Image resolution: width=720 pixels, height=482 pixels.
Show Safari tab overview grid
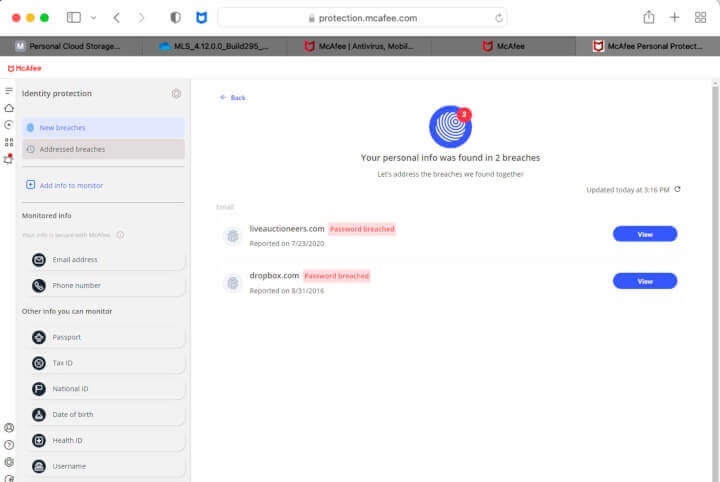click(700, 17)
